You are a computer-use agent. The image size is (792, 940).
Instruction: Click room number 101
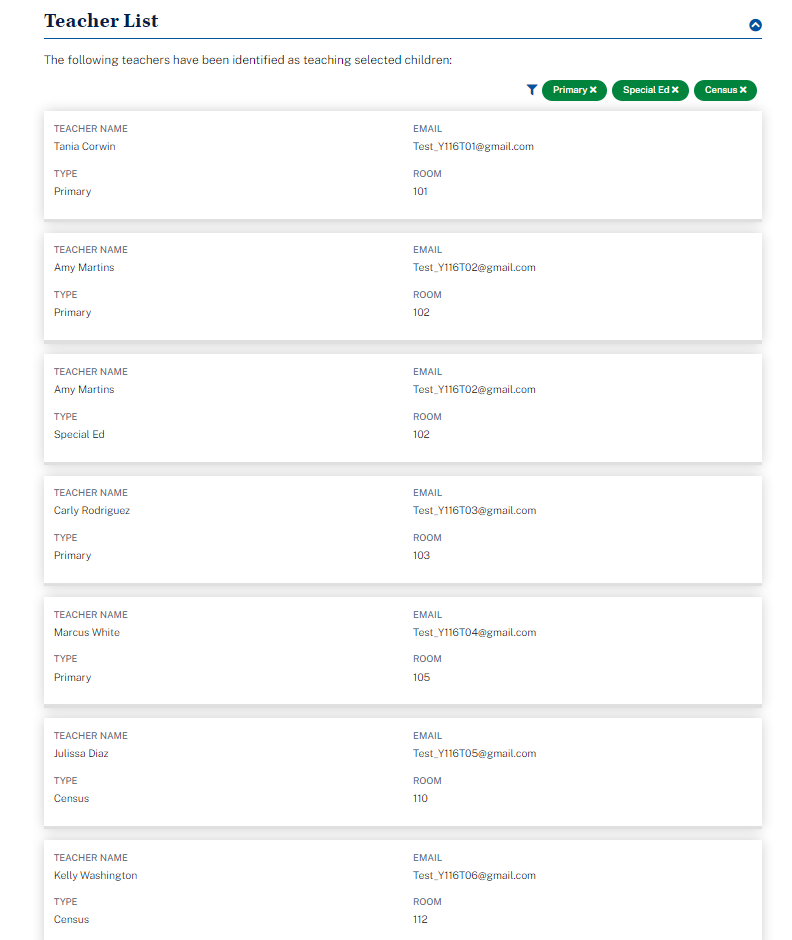(420, 192)
